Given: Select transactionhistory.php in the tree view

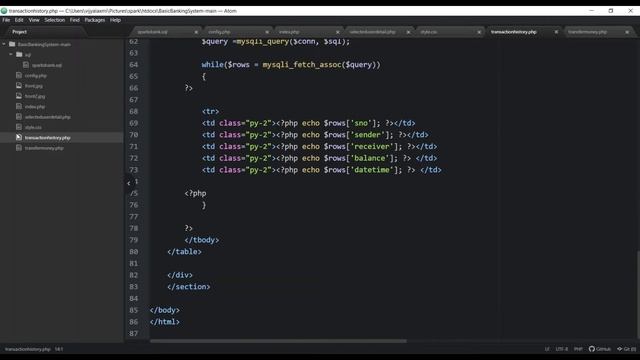Looking at the screenshot, I should click(x=47, y=138).
